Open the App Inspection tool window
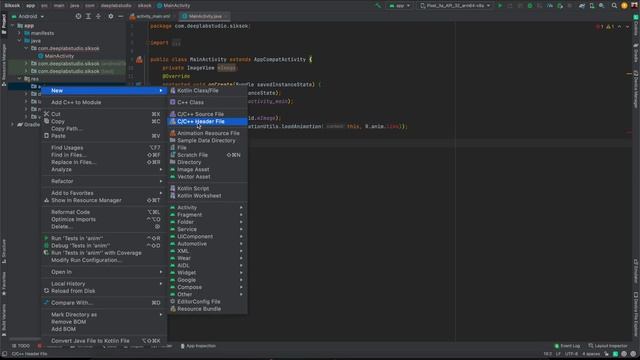 (198, 346)
